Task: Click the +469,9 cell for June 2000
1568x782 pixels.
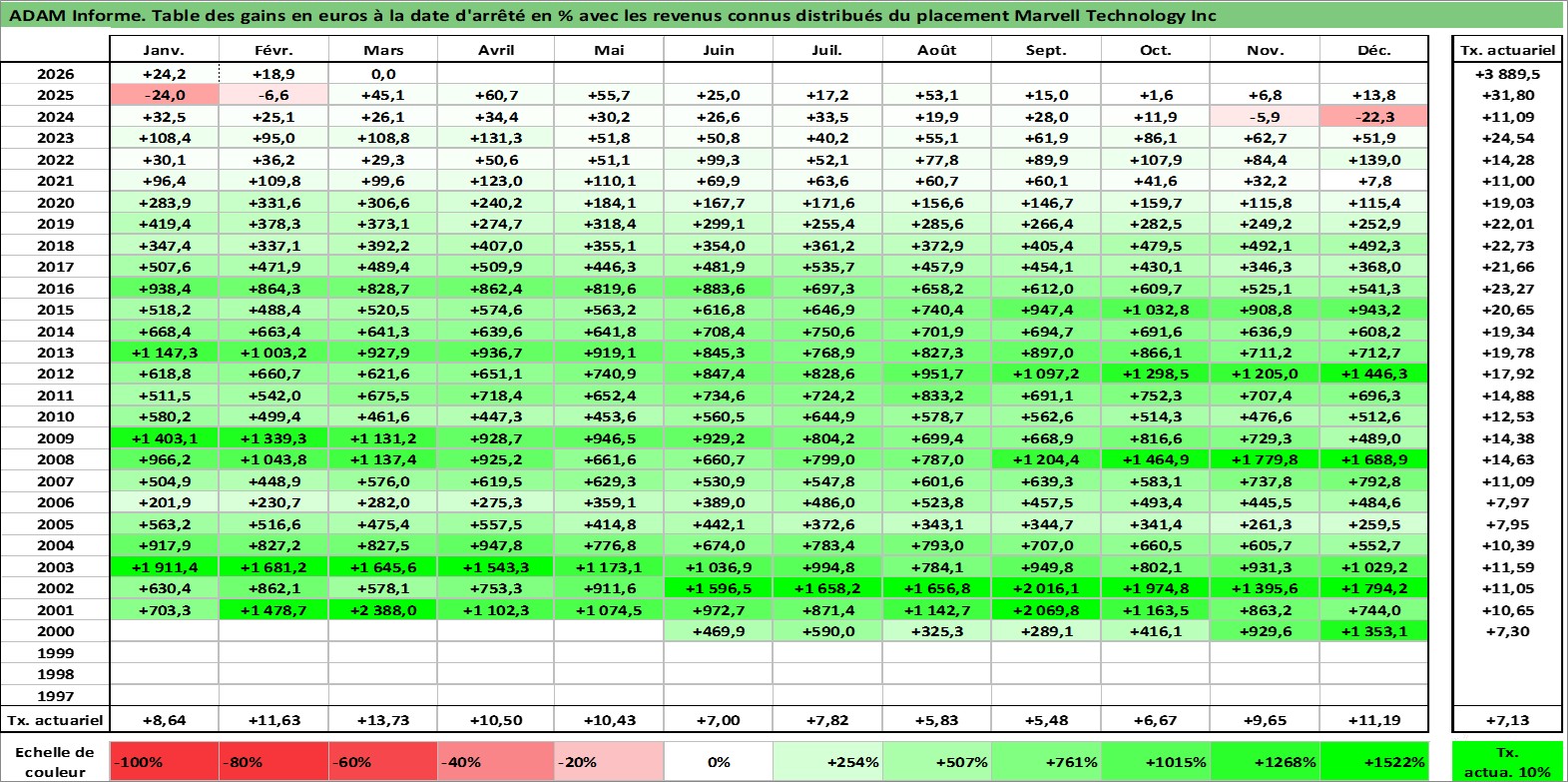Action: [x=718, y=631]
